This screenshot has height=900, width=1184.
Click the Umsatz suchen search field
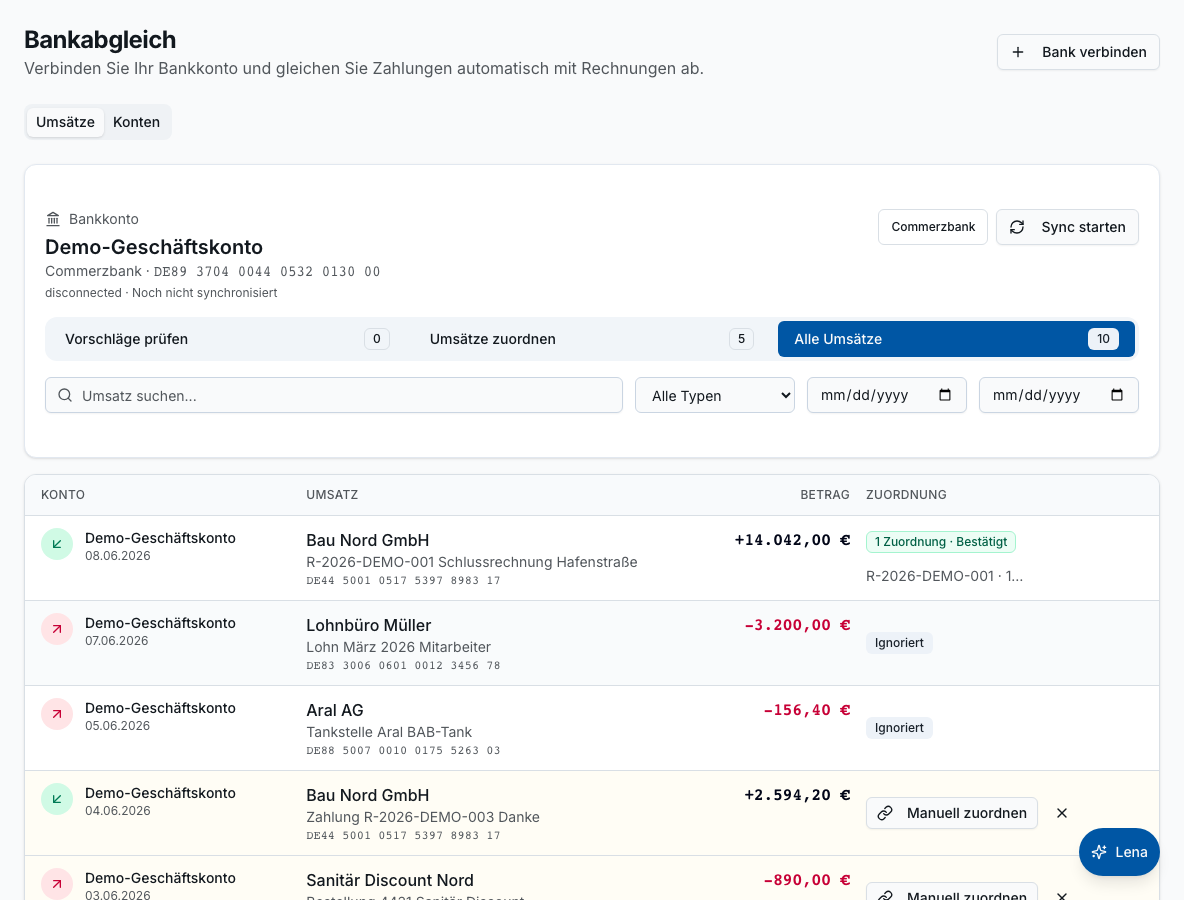[334, 396]
